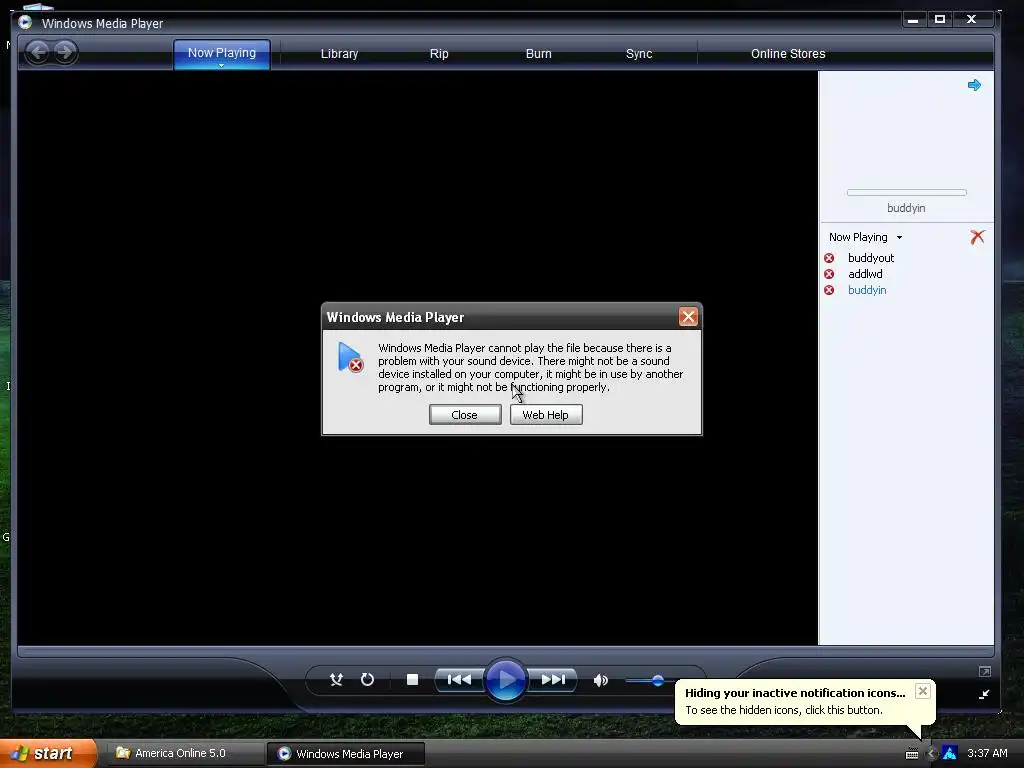
Task: Switch to compact mode
Action: [984, 694]
